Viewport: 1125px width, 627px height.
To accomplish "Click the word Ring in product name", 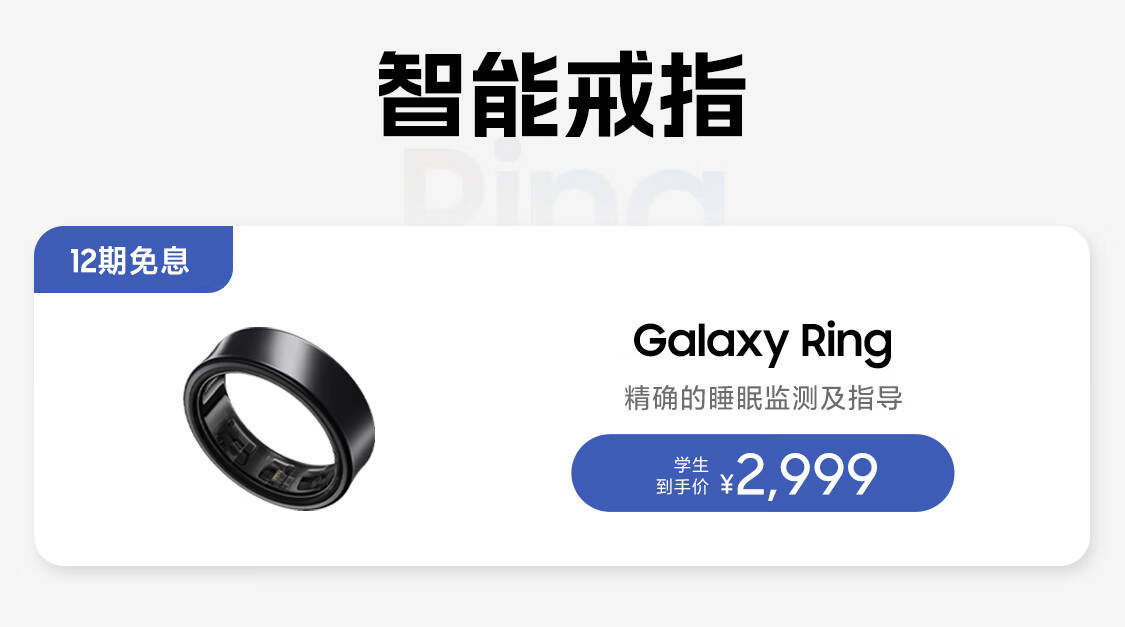I will 847,342.
